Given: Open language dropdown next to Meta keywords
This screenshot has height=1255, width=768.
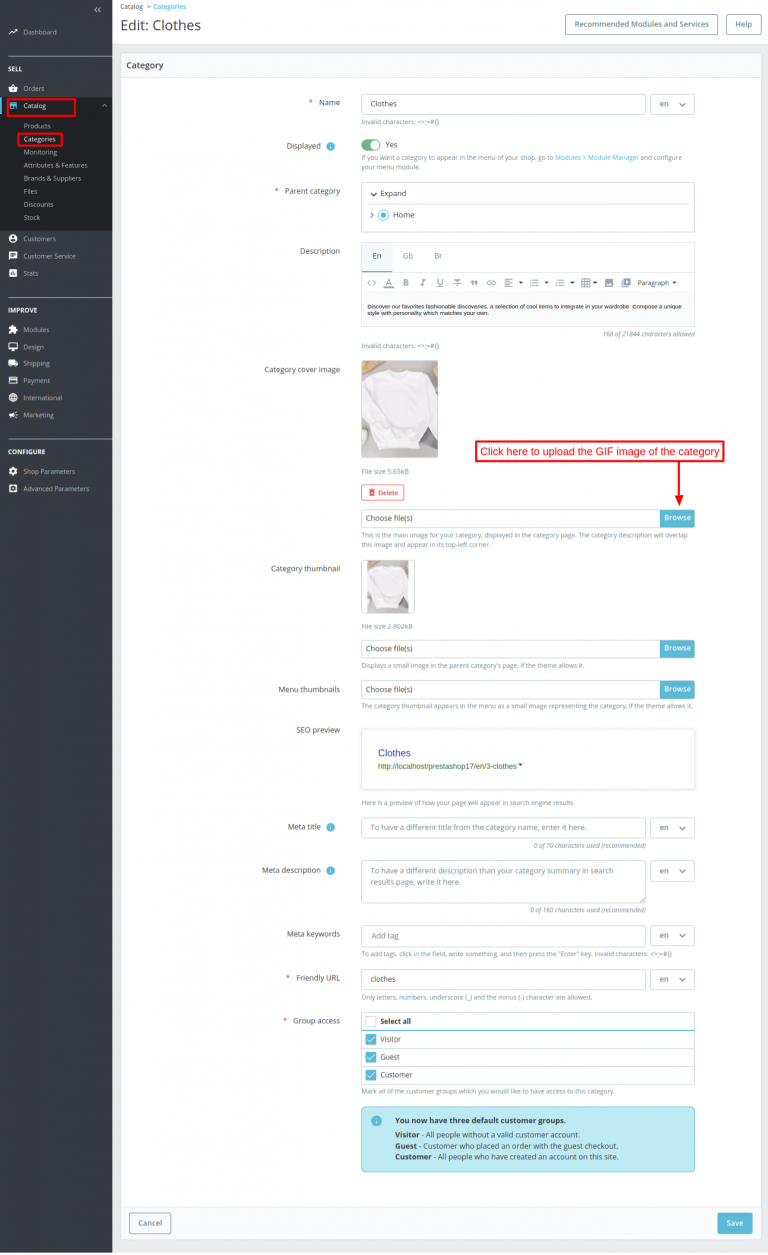Looking at the screenshot, I should pos(672,936).
